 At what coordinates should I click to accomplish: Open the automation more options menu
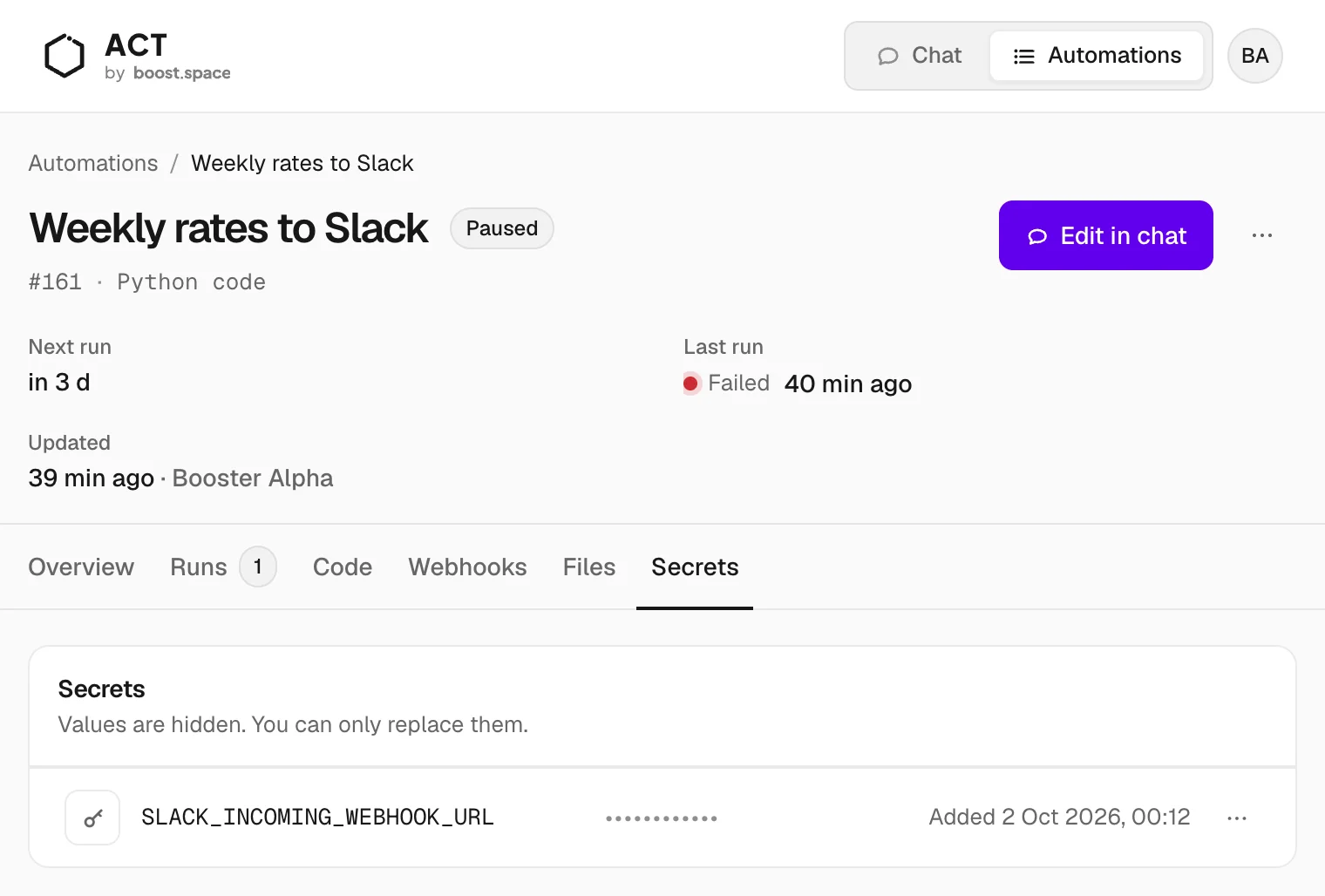click(x=1261, y=235)
